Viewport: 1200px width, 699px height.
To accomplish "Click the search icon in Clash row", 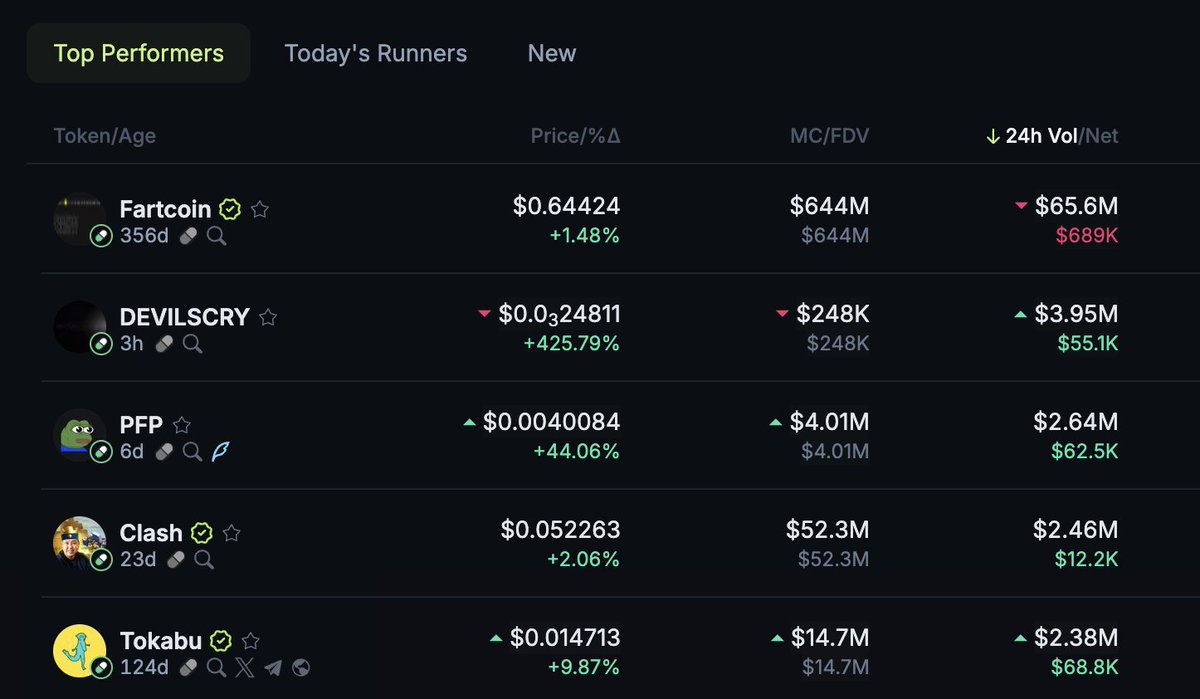I will pos(204,560).
